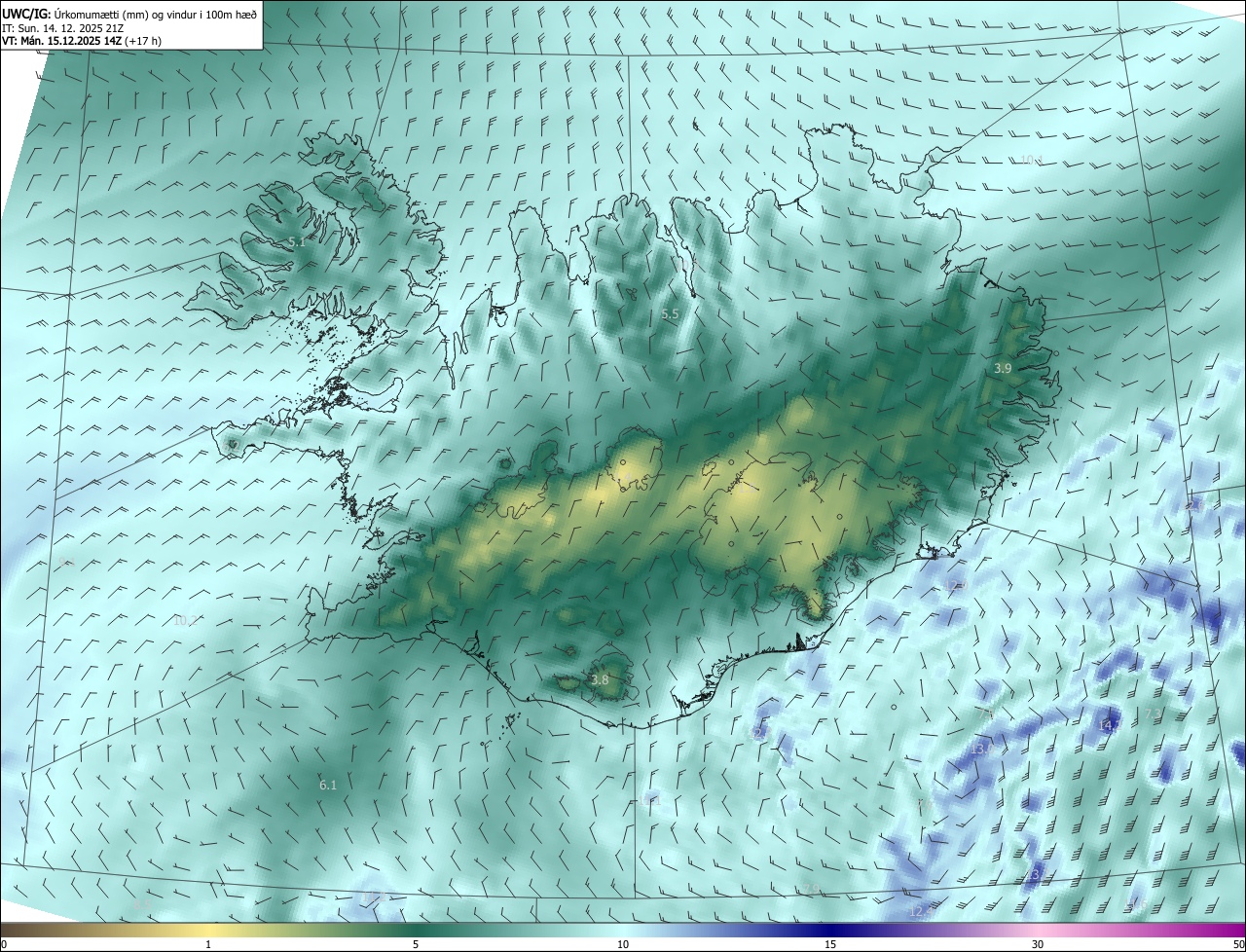Click the pink color bar segment at 30
Screen dimensions: 1246x952
click(x=1038, y=931)
